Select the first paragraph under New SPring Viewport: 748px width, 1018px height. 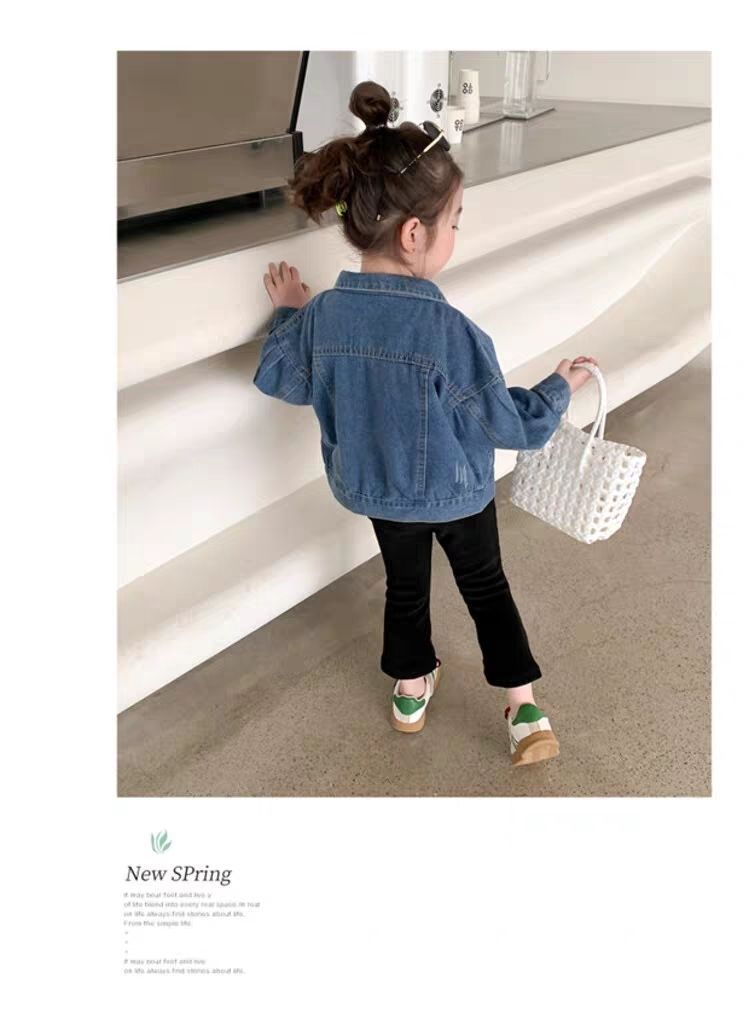192,909
